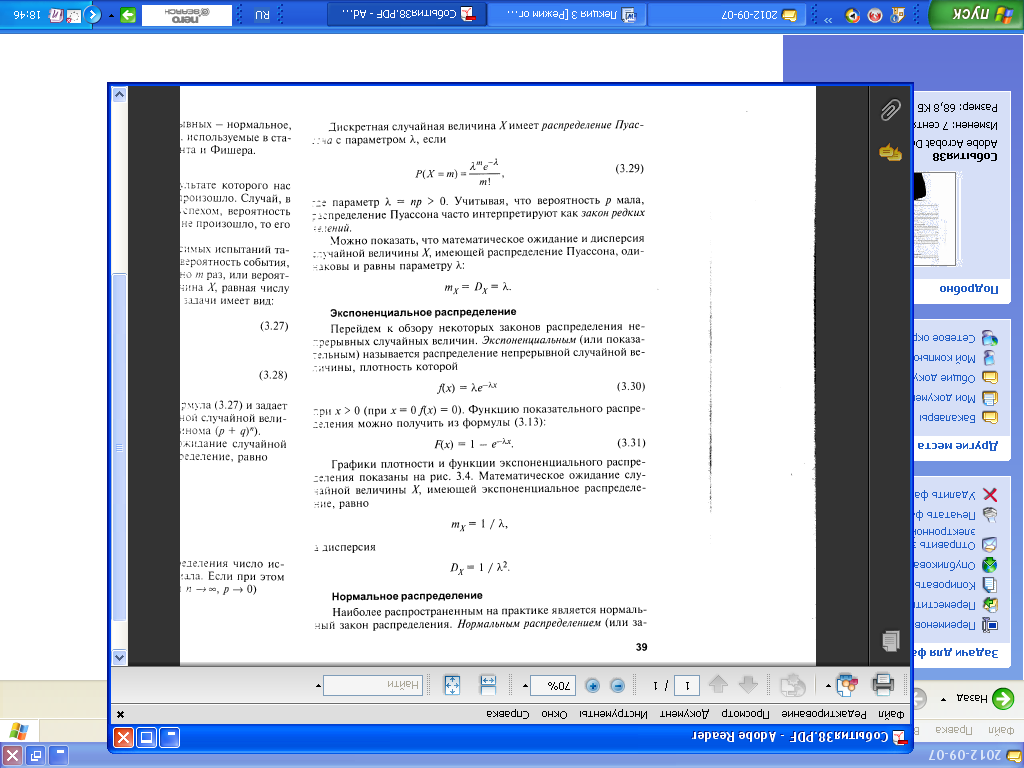This screenshot has width=1024, height=768.
Task: Choose the fit one full page icon
Action: 452,685
